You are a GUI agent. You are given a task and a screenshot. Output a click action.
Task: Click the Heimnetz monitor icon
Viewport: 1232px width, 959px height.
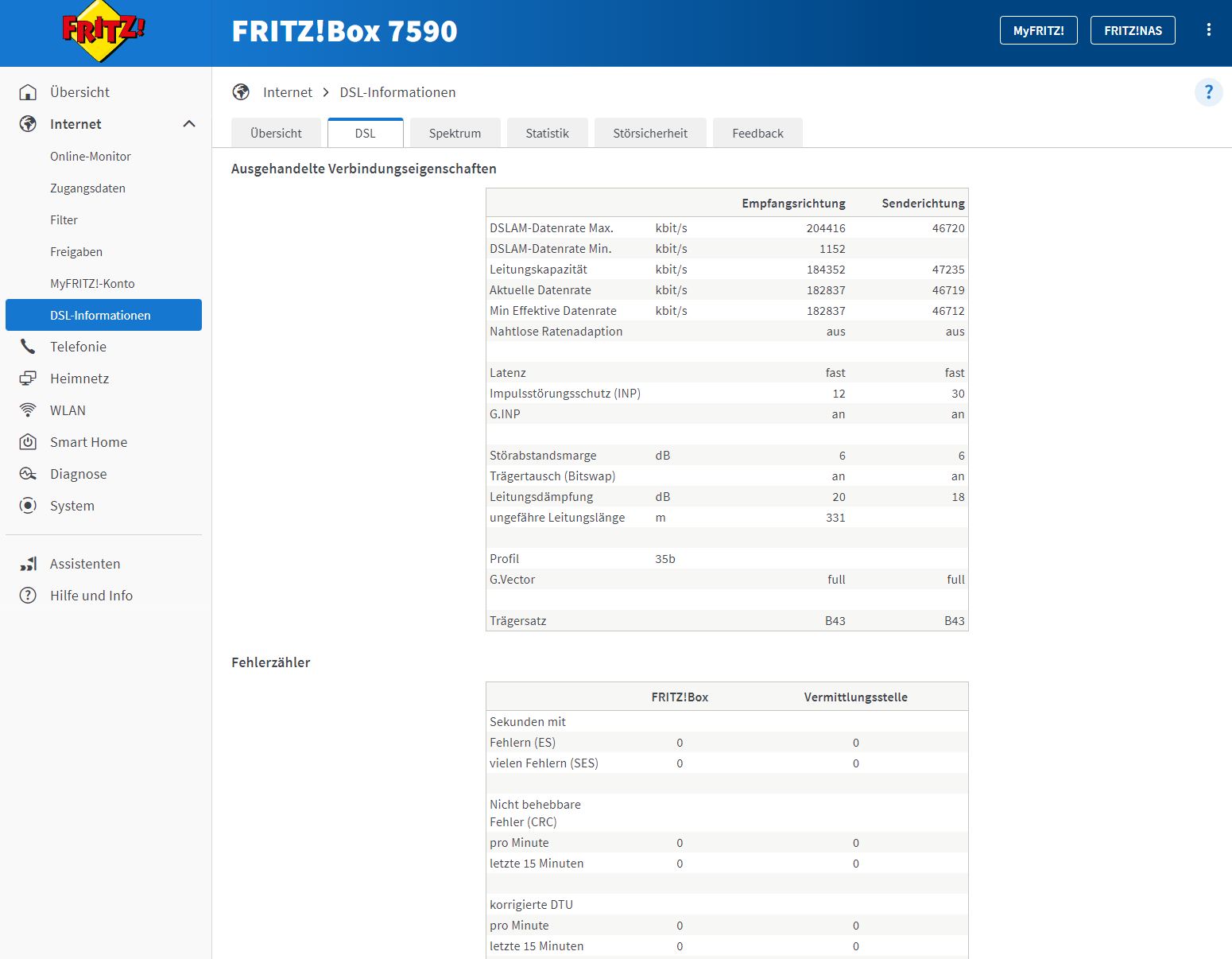click(x=28, y=379)
